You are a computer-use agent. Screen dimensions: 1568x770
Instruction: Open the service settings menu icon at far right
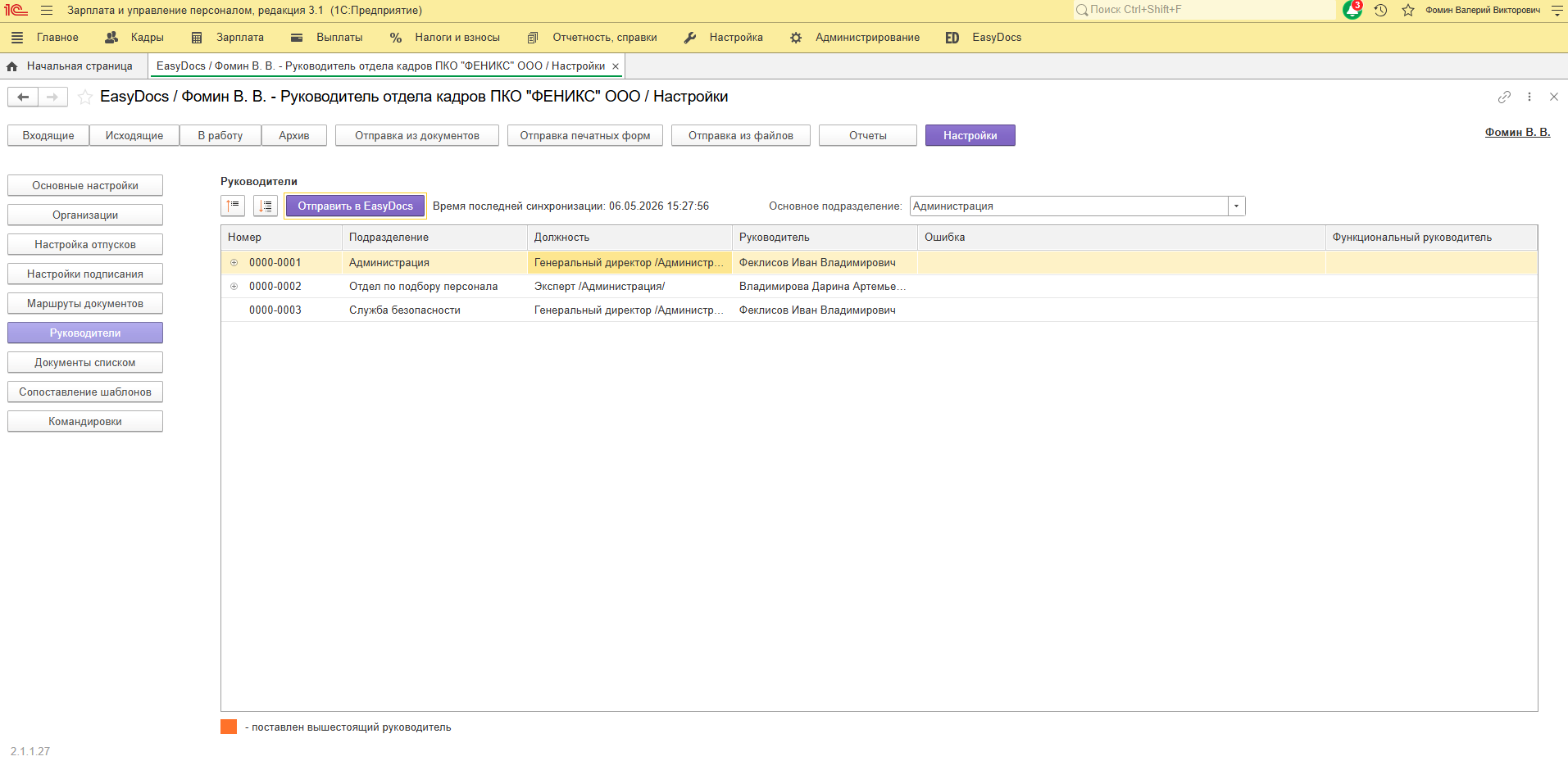point(1557,11)
